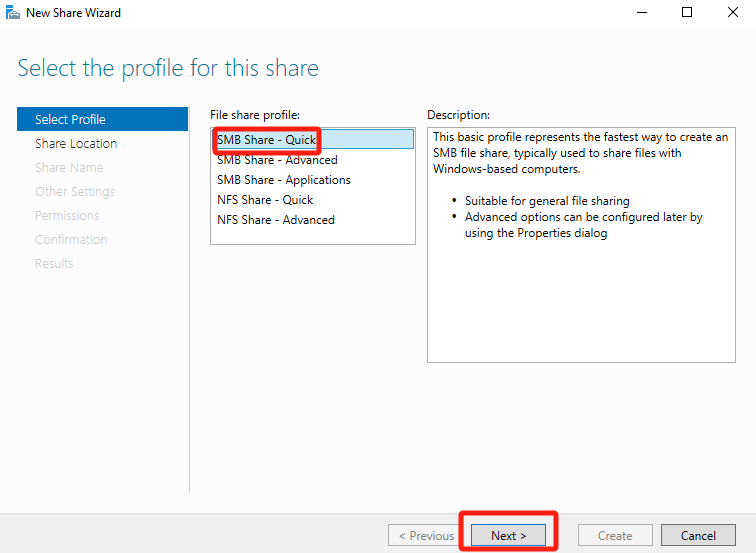Click the Share Name step in sidebar

(69, 168)
